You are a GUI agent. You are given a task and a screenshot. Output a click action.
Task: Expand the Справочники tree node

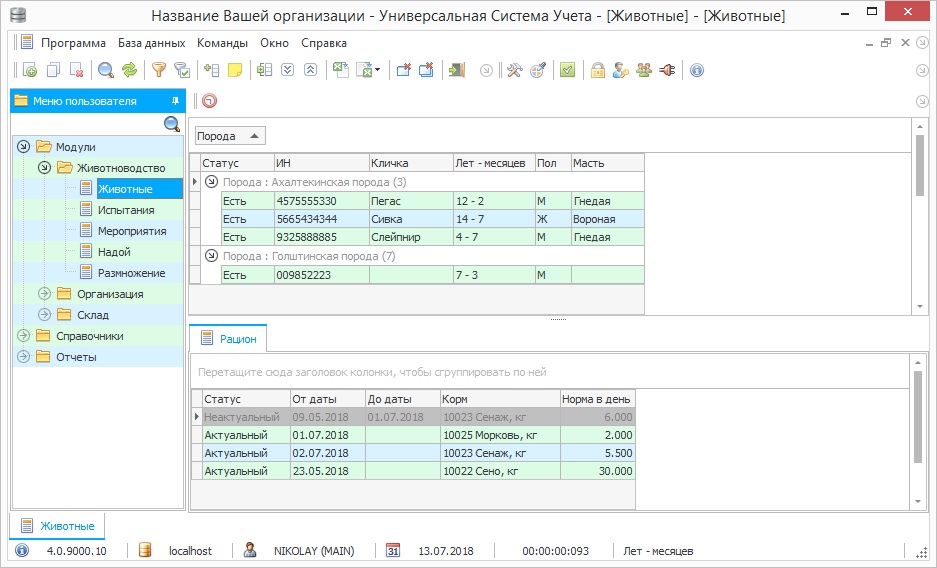[x=23, y=336]
